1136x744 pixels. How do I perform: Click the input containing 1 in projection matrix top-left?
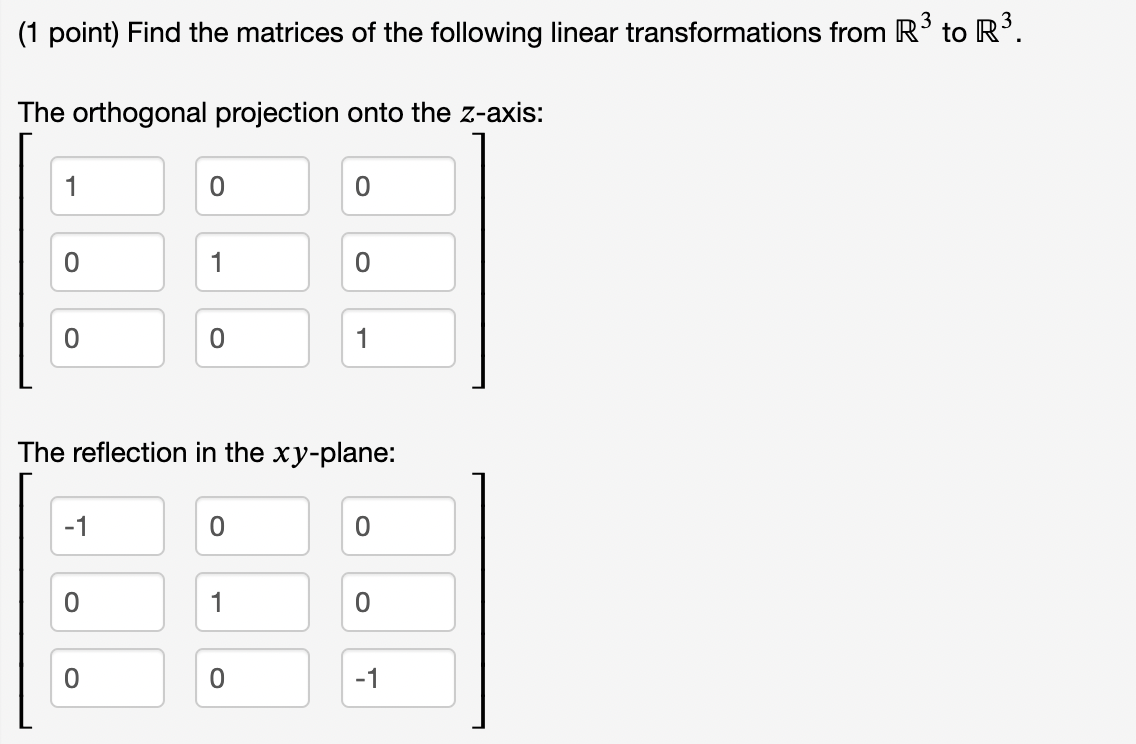click(x=107, y=186)
